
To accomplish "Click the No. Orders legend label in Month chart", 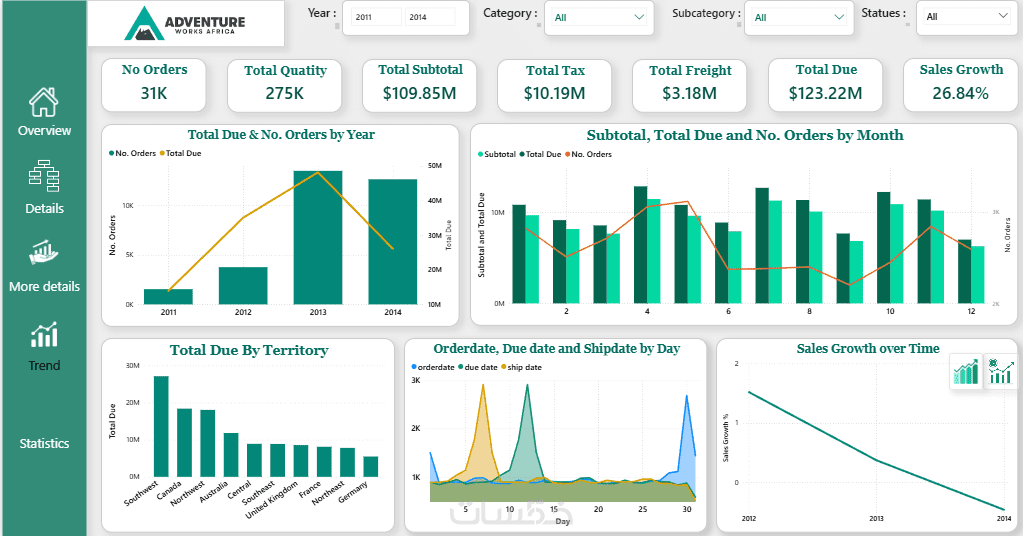I will tap(592, 155).
